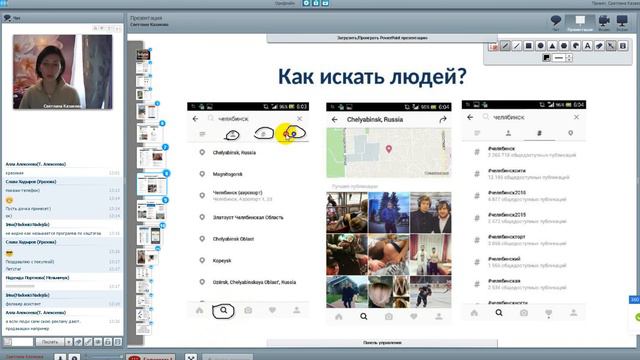
Task: Click the chat message input field
Action: [x=22, y=342]
